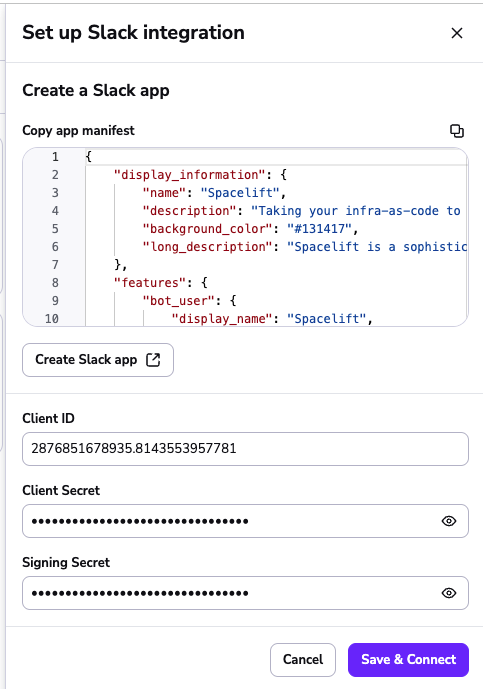Image resolution: width=483 pixels, height=689 pixels.
Task: Click the "features" key in manifest
Action: [x=149, y=283]
